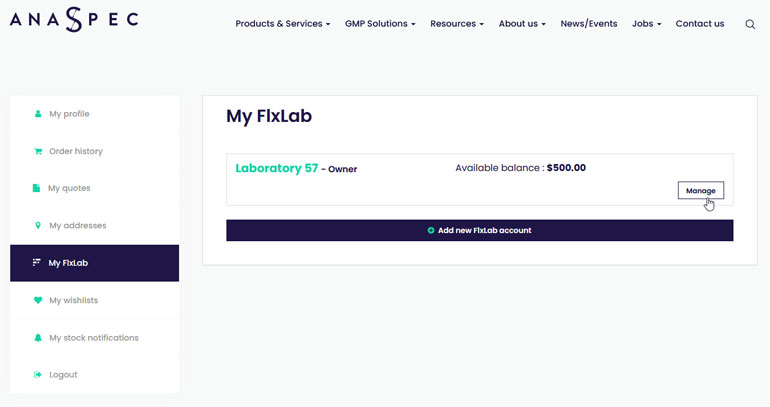The image size is (770, 407).
Task: Select My FlxLab in the sidebar
Action: tap(94, 263)
